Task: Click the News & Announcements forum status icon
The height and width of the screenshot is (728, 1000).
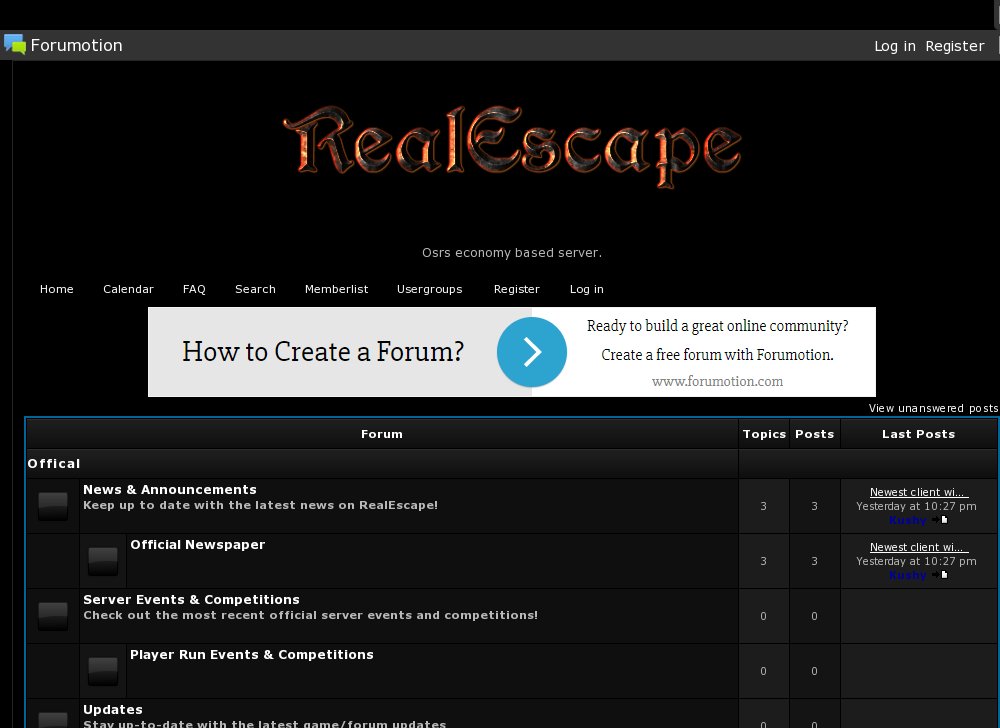Action: pos(53,506)
